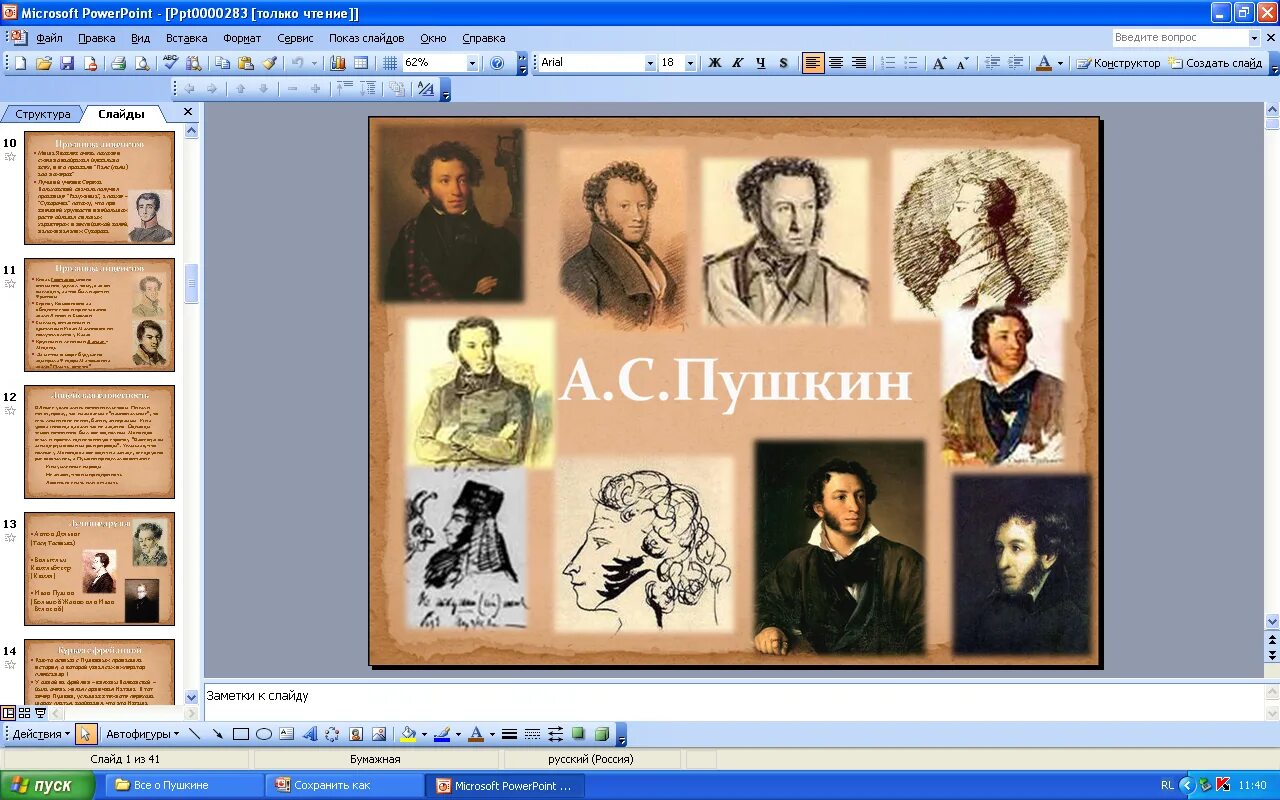Insert picture from file
Screen dimensions: 1280x800
point(378,734)
